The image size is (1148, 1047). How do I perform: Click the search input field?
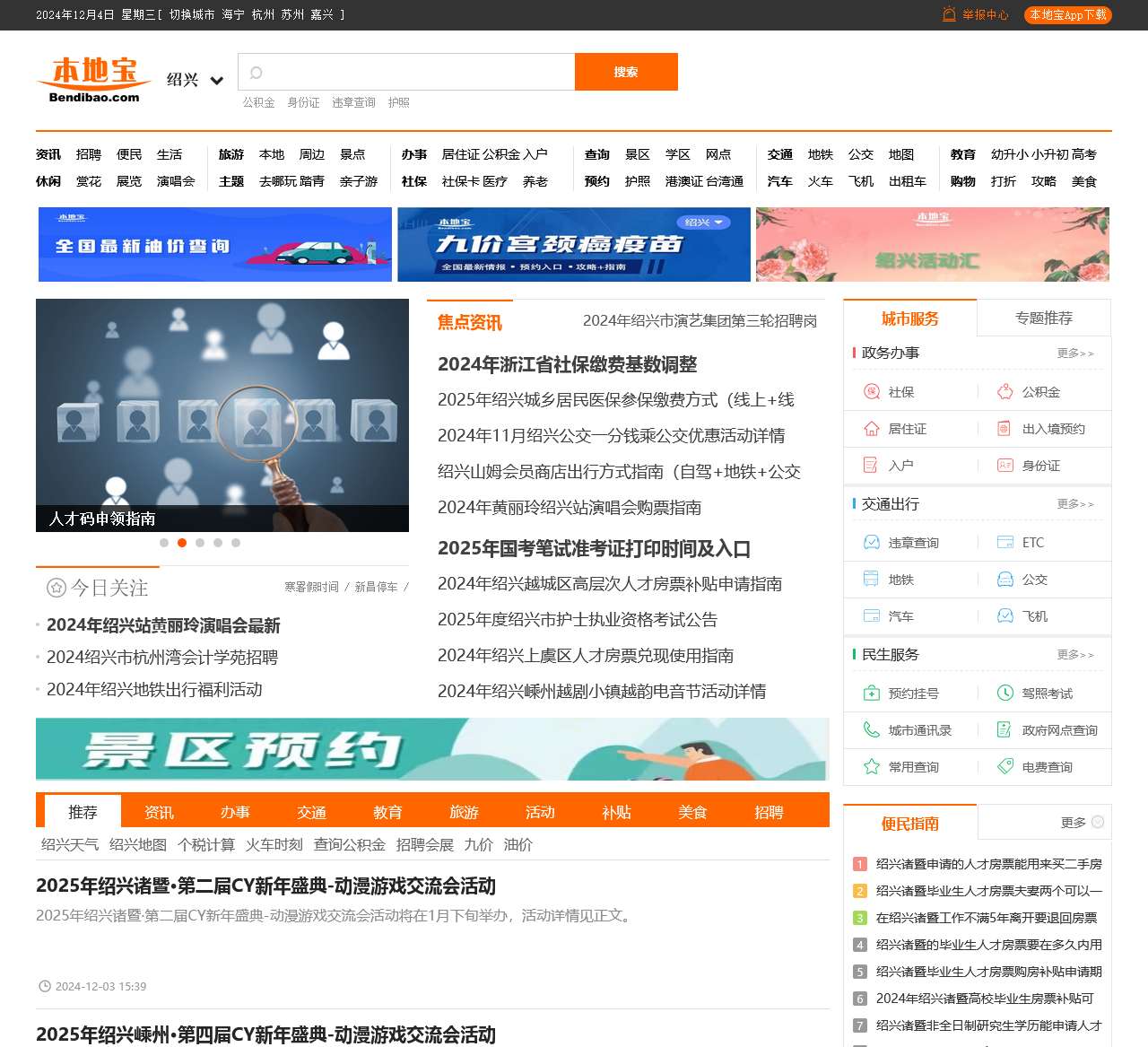pos(417,73)
